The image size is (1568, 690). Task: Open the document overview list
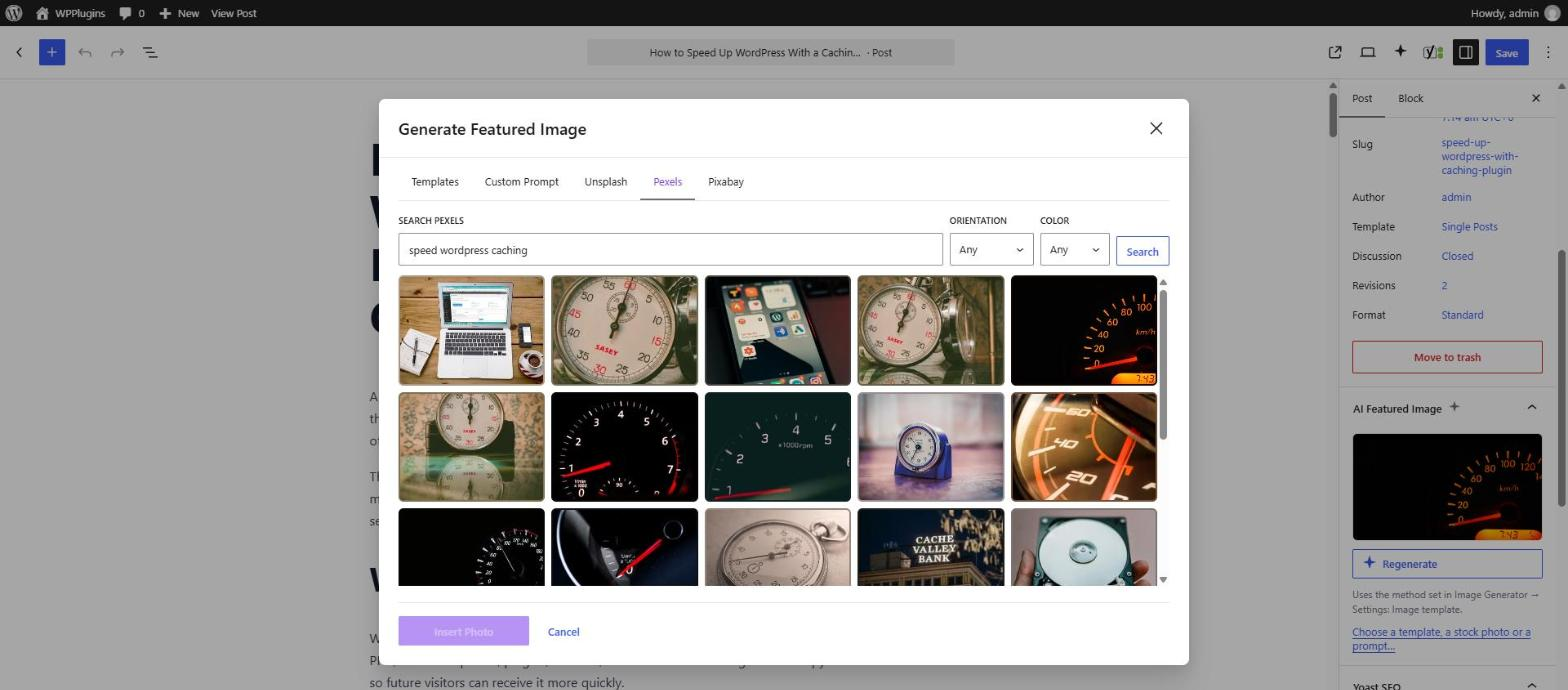[150, 52]
